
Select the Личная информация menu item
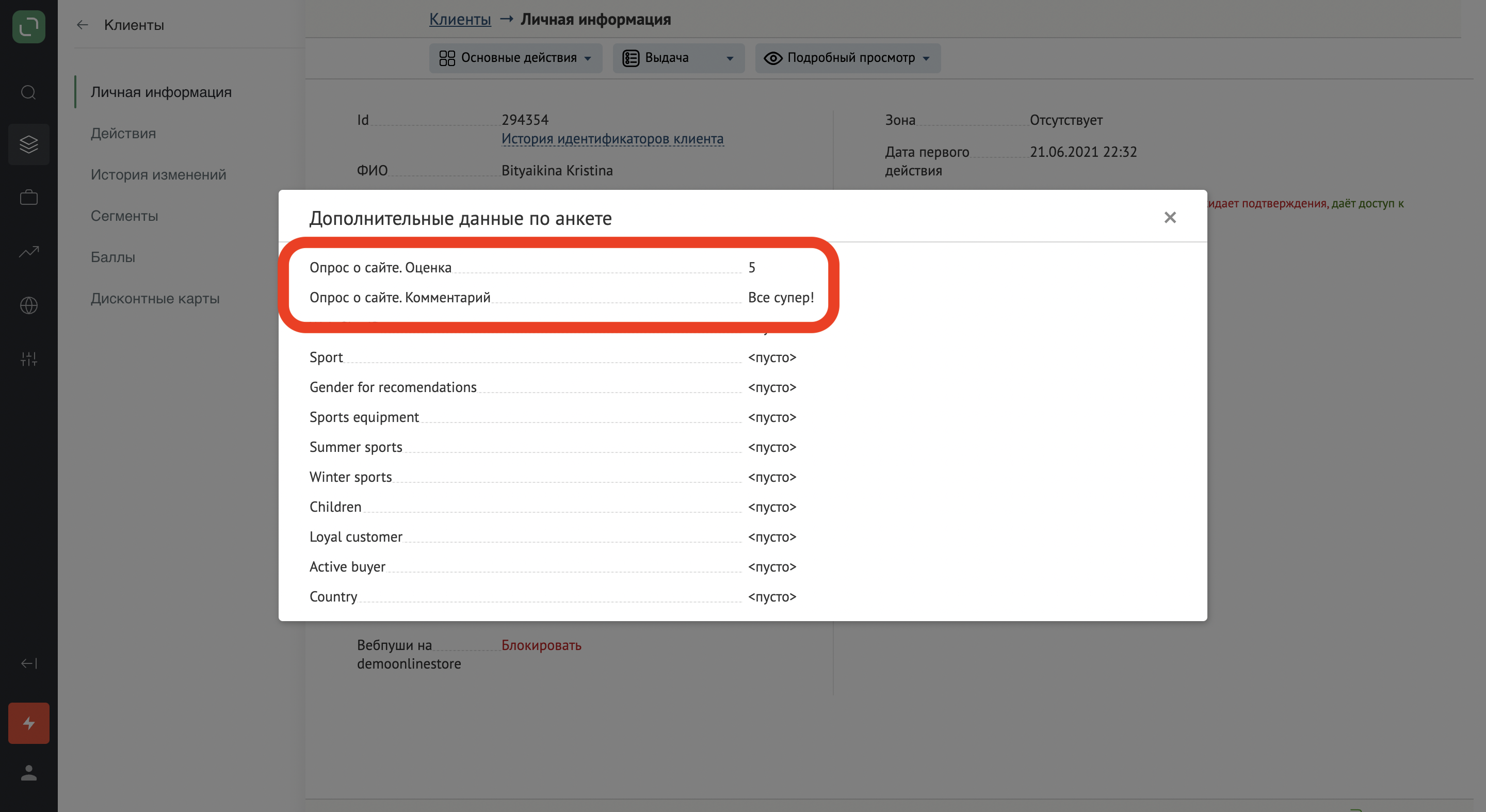click(x=161, y=92)
